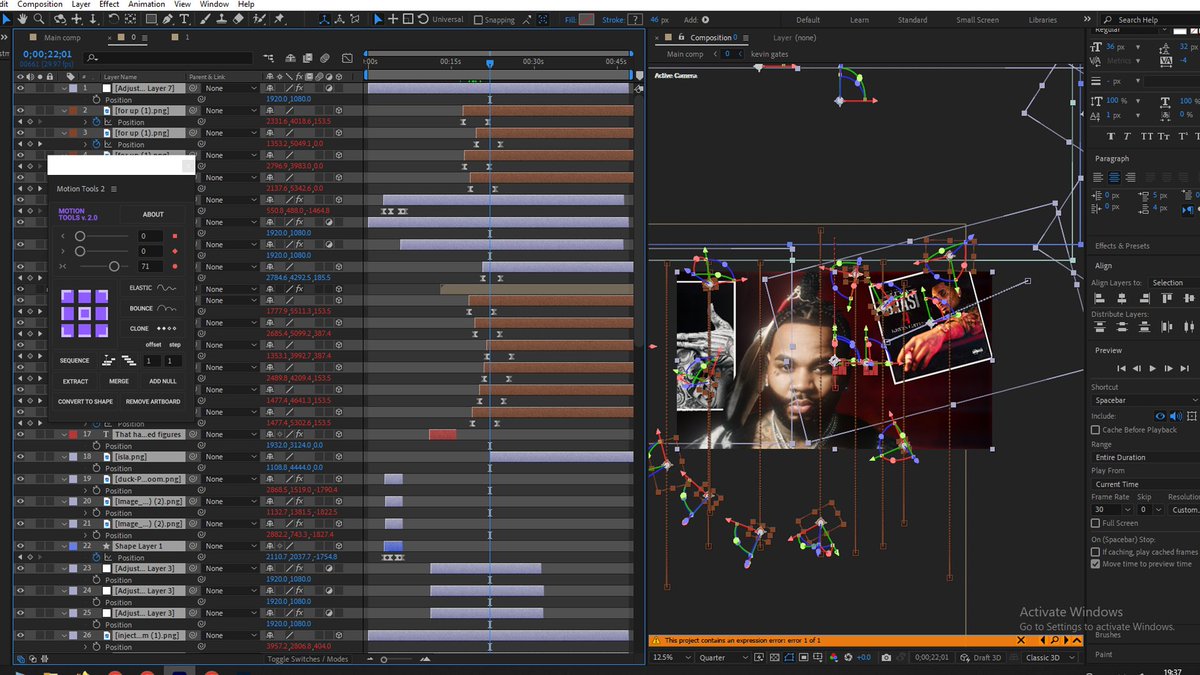This screenshot has width=1200, height=675.
Task: Click the timeline current time indicator
Action: pos(489,63)
